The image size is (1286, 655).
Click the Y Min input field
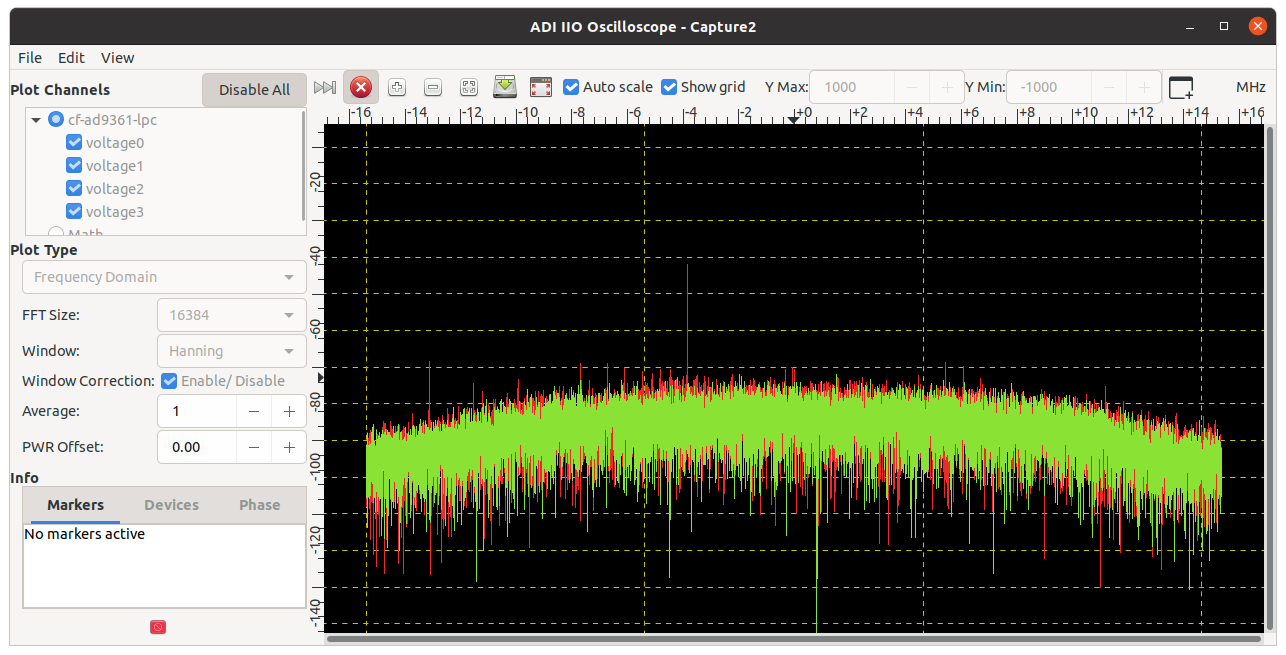click(1049, 88)
